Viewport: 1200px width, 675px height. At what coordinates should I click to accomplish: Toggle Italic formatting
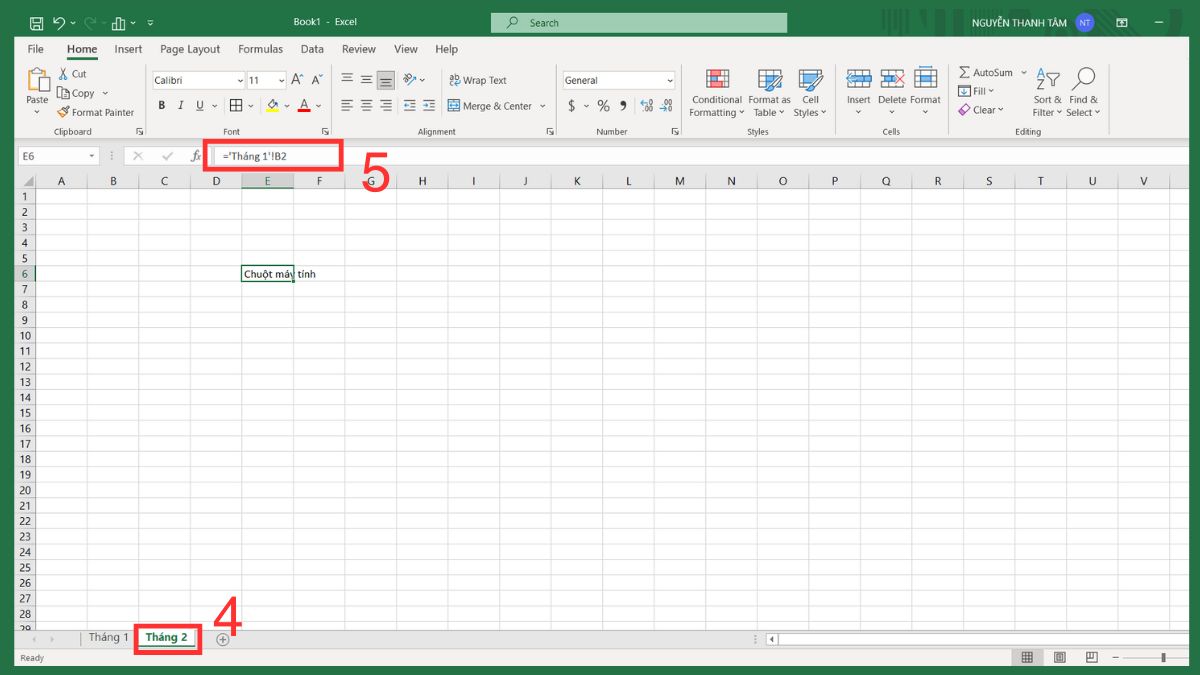click(181, 106)
